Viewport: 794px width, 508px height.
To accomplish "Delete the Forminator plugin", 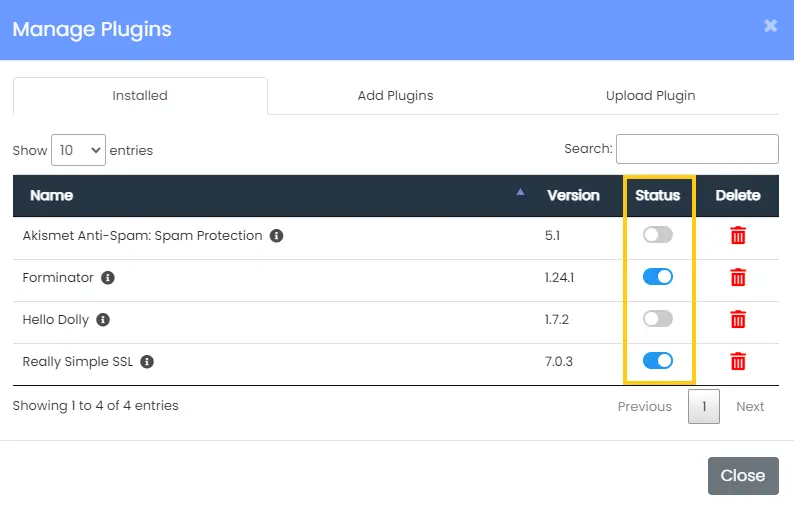I will pos(738,278).
